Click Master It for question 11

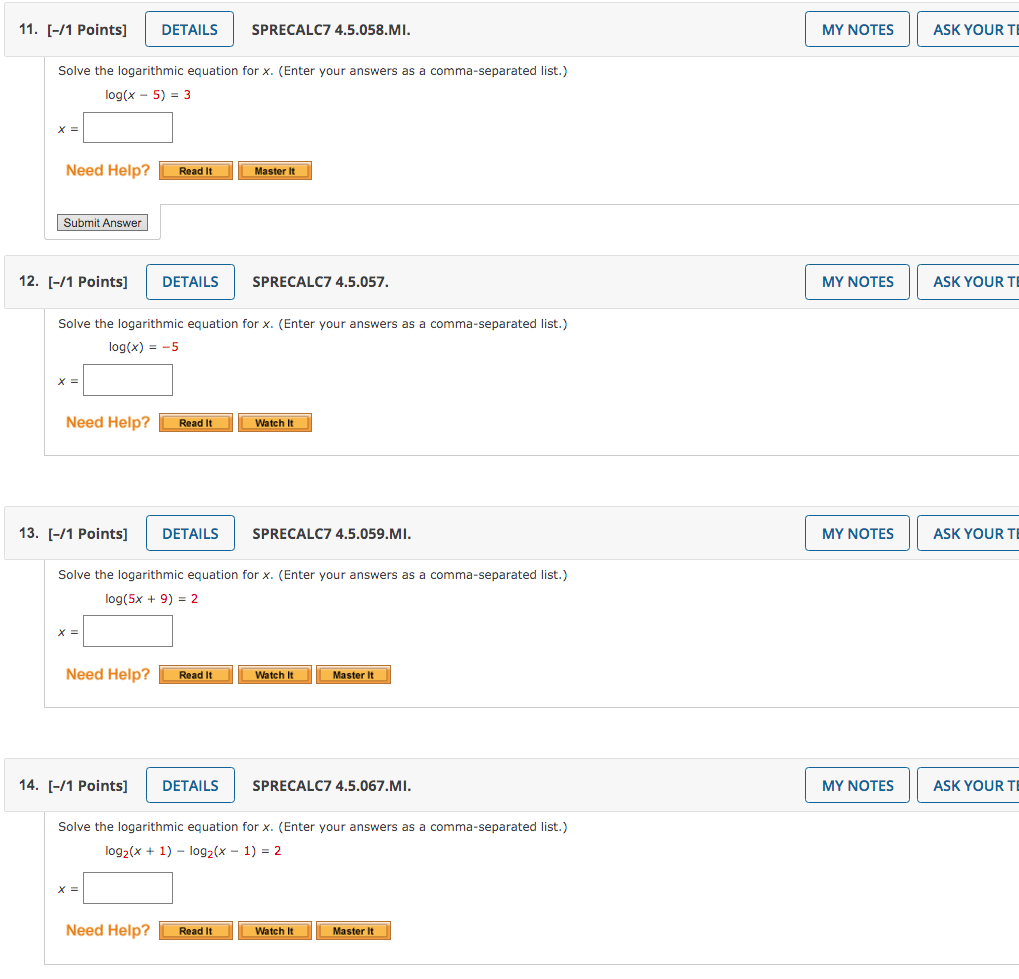click(x=274, y=170)
